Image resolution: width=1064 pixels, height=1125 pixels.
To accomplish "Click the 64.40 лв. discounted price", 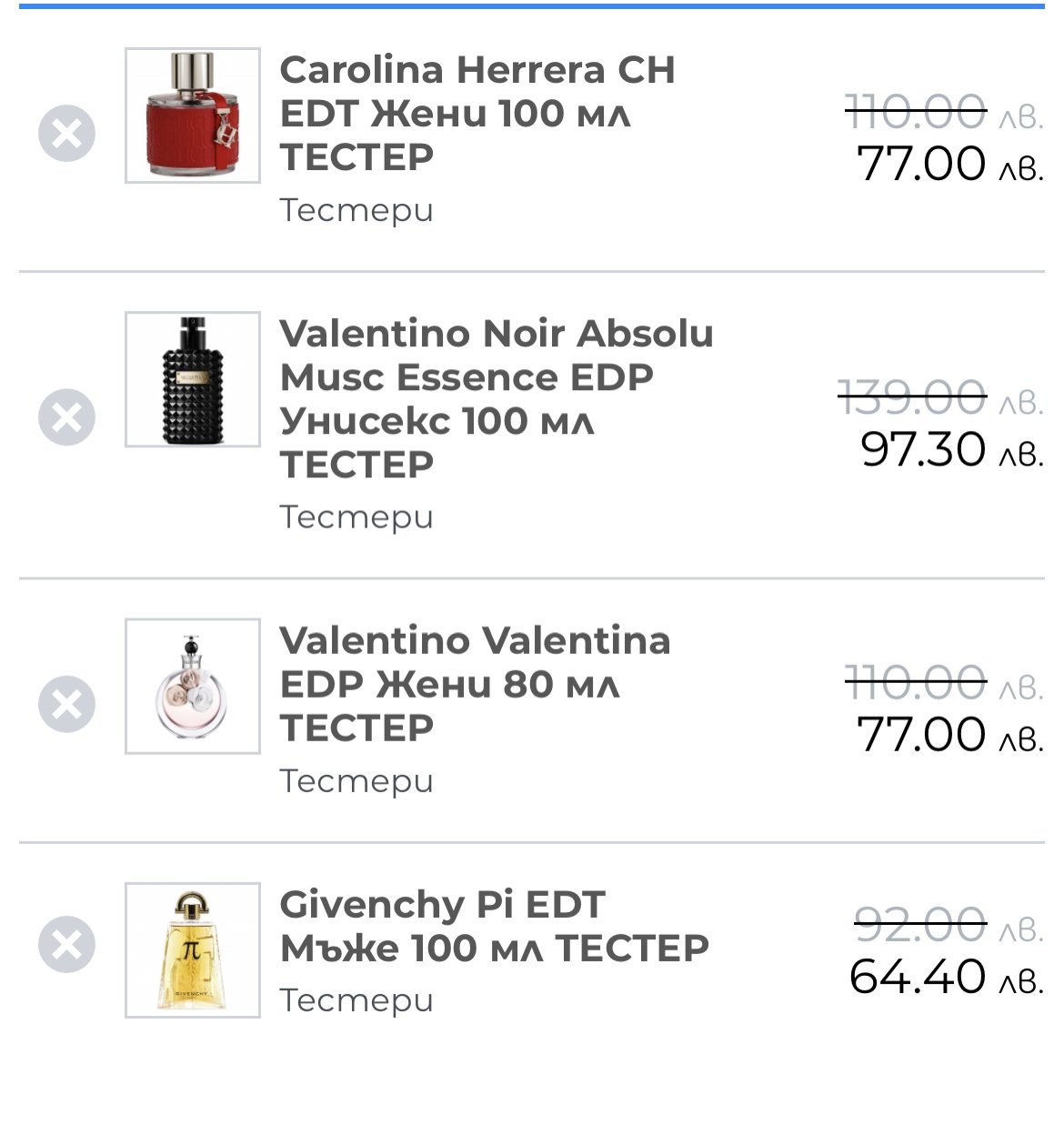I will click(x=945, y=977).
